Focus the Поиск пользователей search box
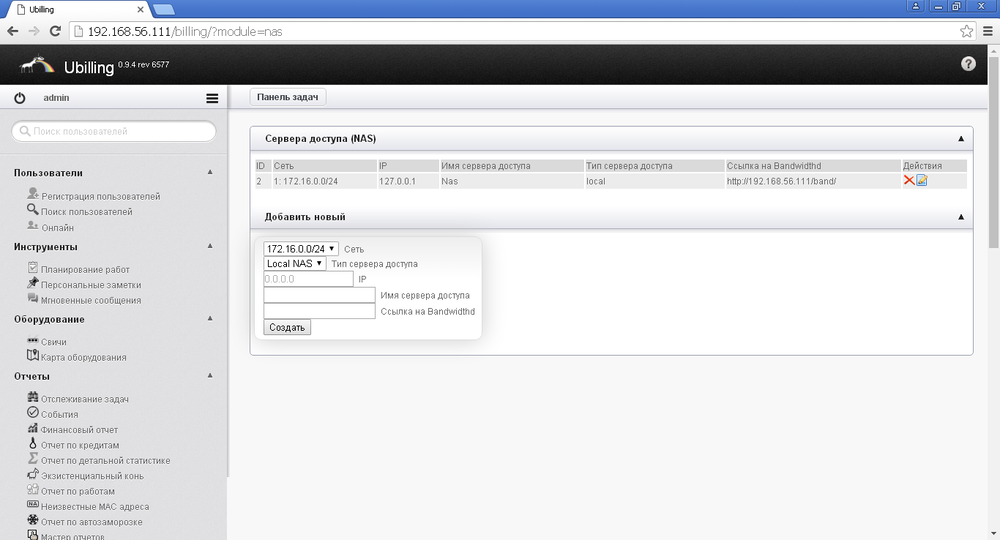 (x=114, y=131)
